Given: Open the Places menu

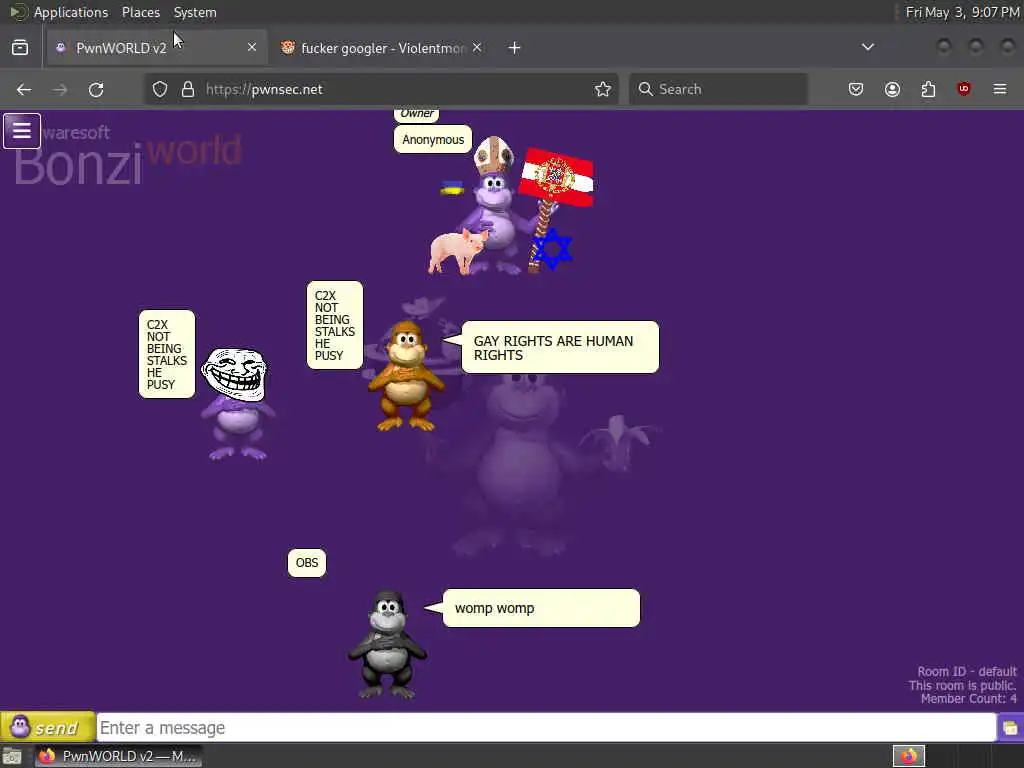Looking at the screenshot, I should (140, 12).
